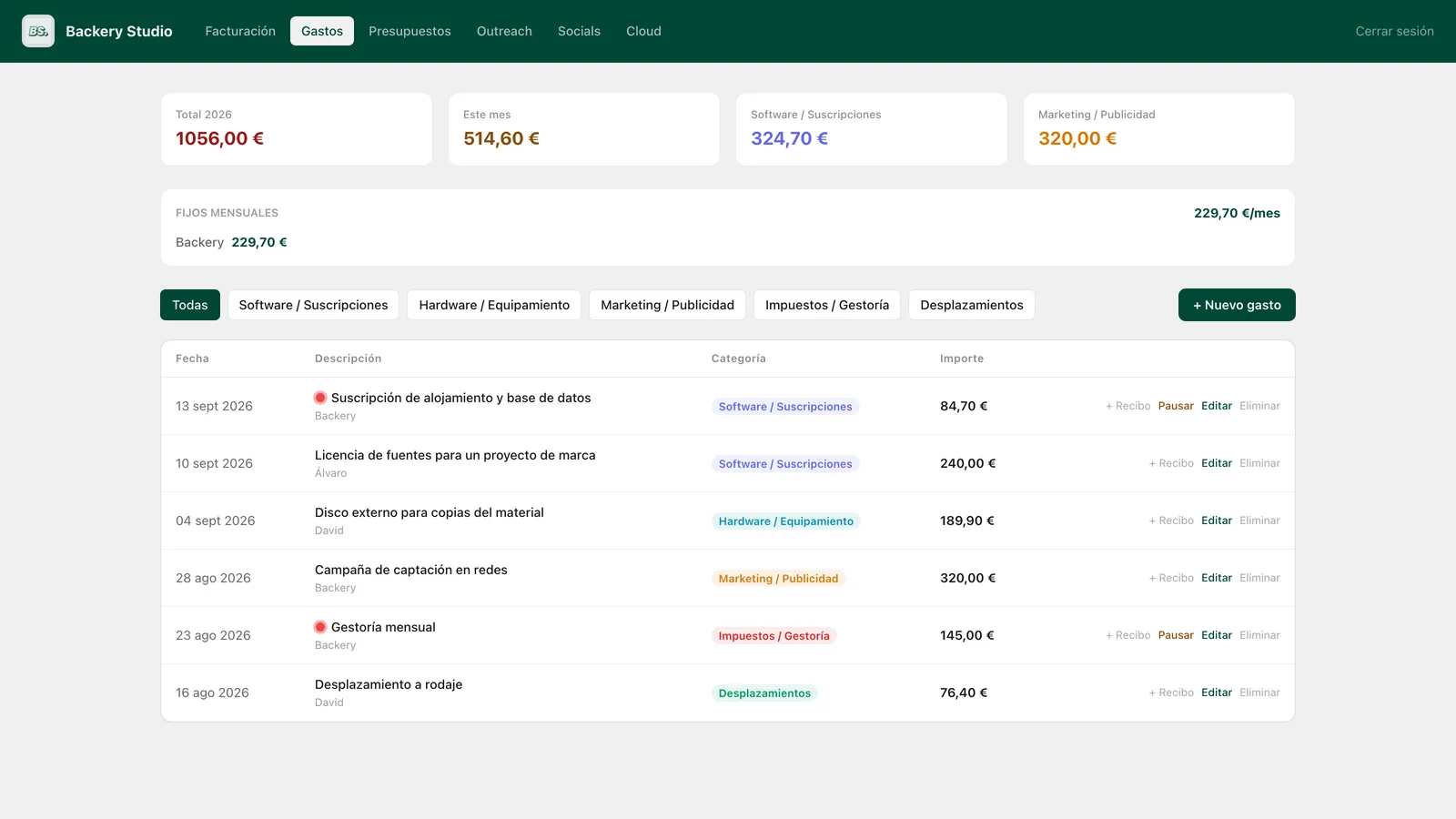Click the 320,00 € Marketing total card value
Image resolution: width=1456 pixels, height=819 pixels.
coord(1077,138)
